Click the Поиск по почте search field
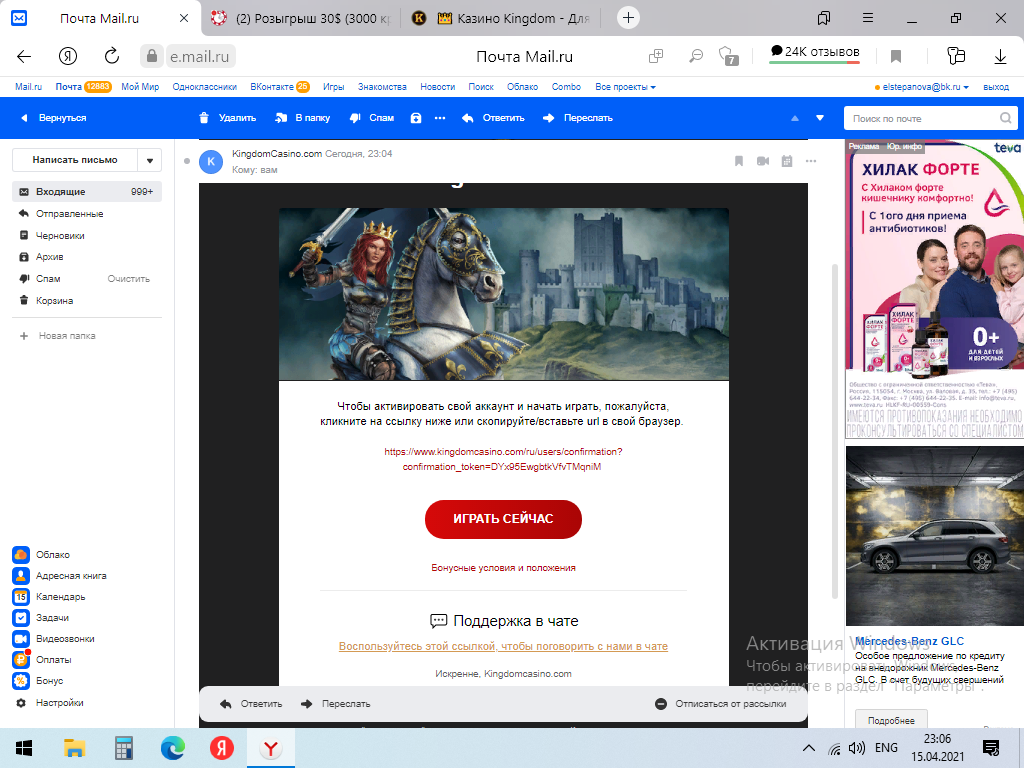This screenshot has width=1024, height=768. (x=931, y=118)
